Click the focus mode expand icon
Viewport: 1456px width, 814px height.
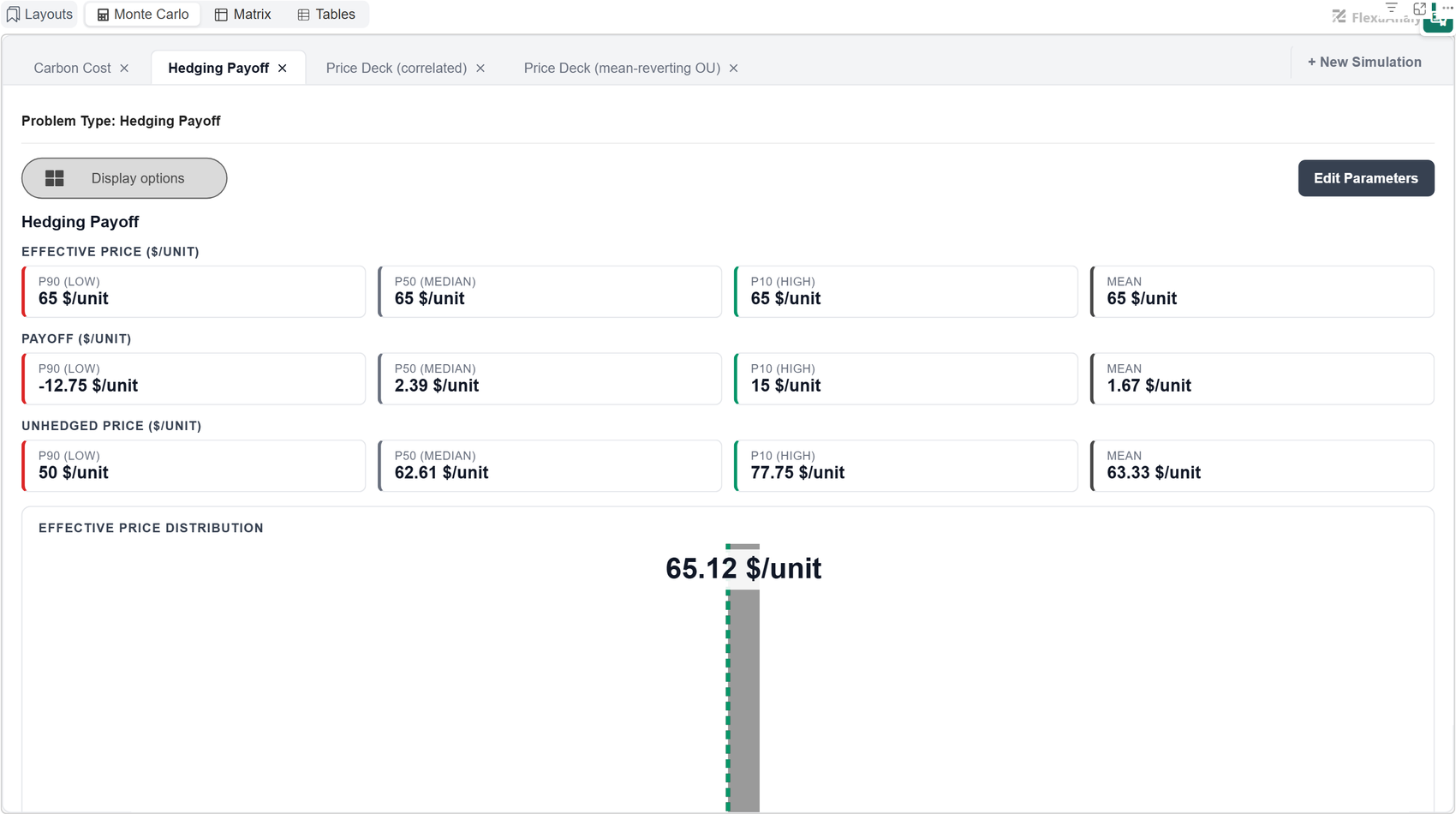coord(1419,9)
